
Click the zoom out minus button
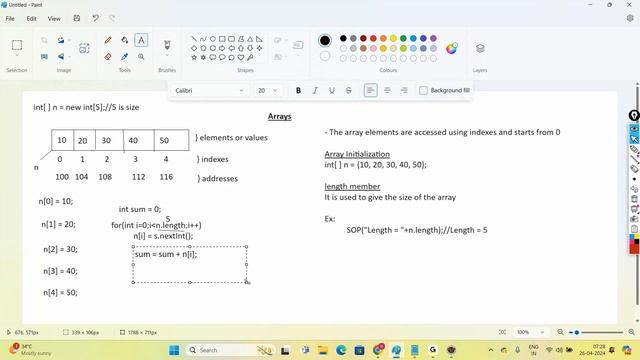click(x=560, y=332)
